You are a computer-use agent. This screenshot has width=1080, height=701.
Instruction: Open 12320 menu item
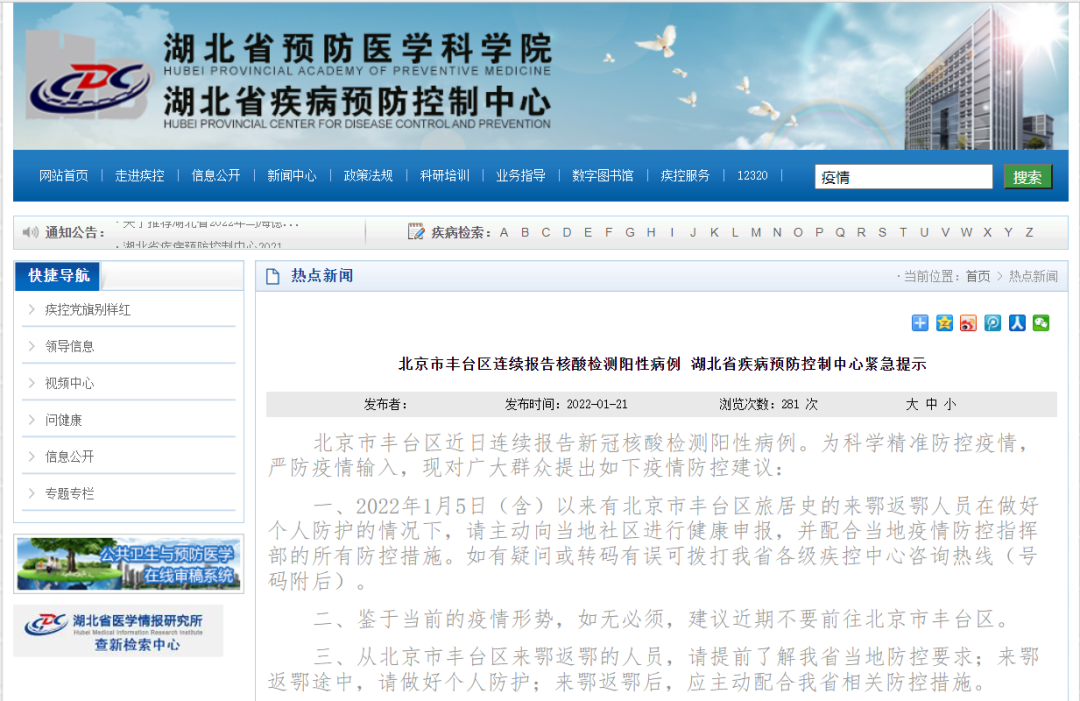752,176
